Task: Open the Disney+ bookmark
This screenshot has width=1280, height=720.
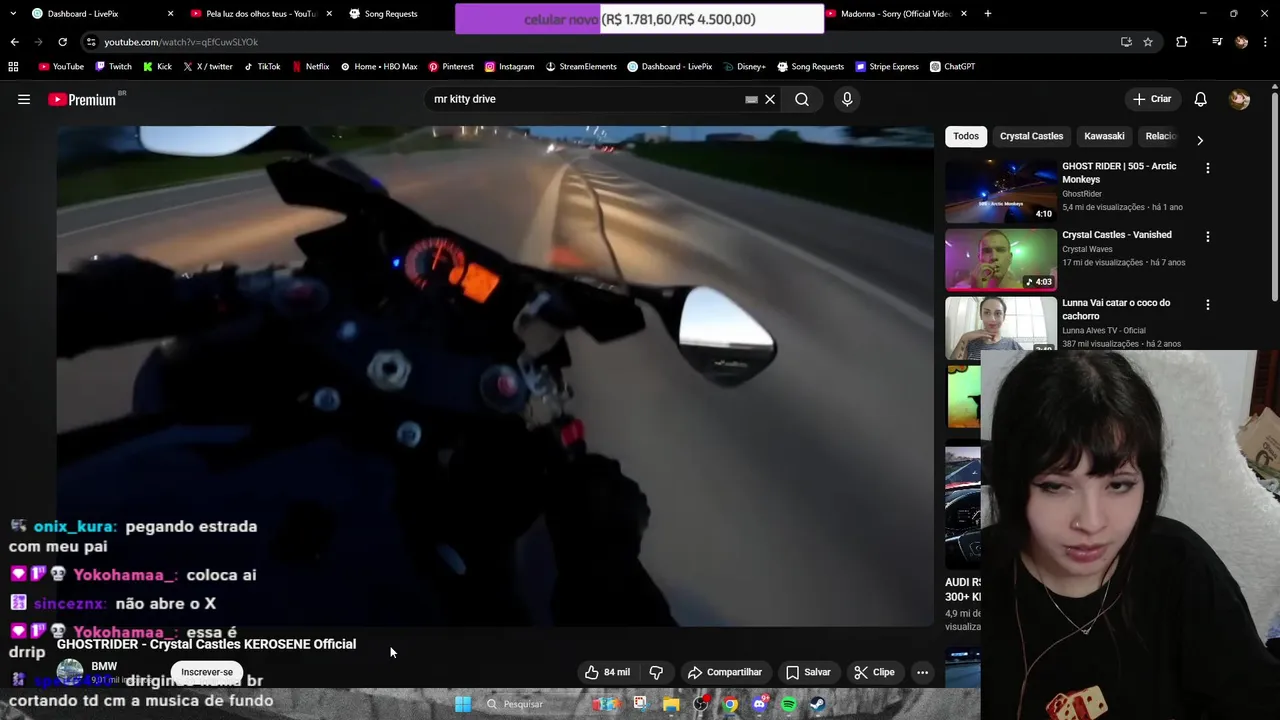Action: point(743,67)
